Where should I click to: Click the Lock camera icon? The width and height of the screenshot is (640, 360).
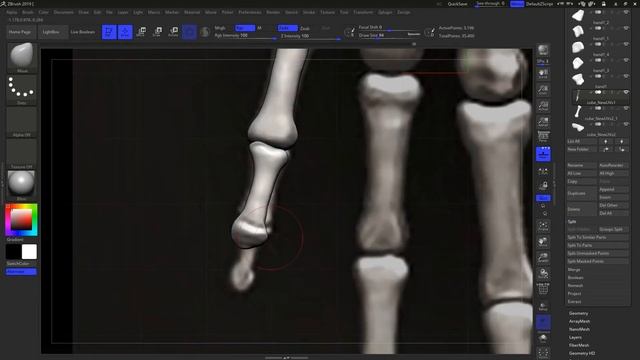click(543, 186)
